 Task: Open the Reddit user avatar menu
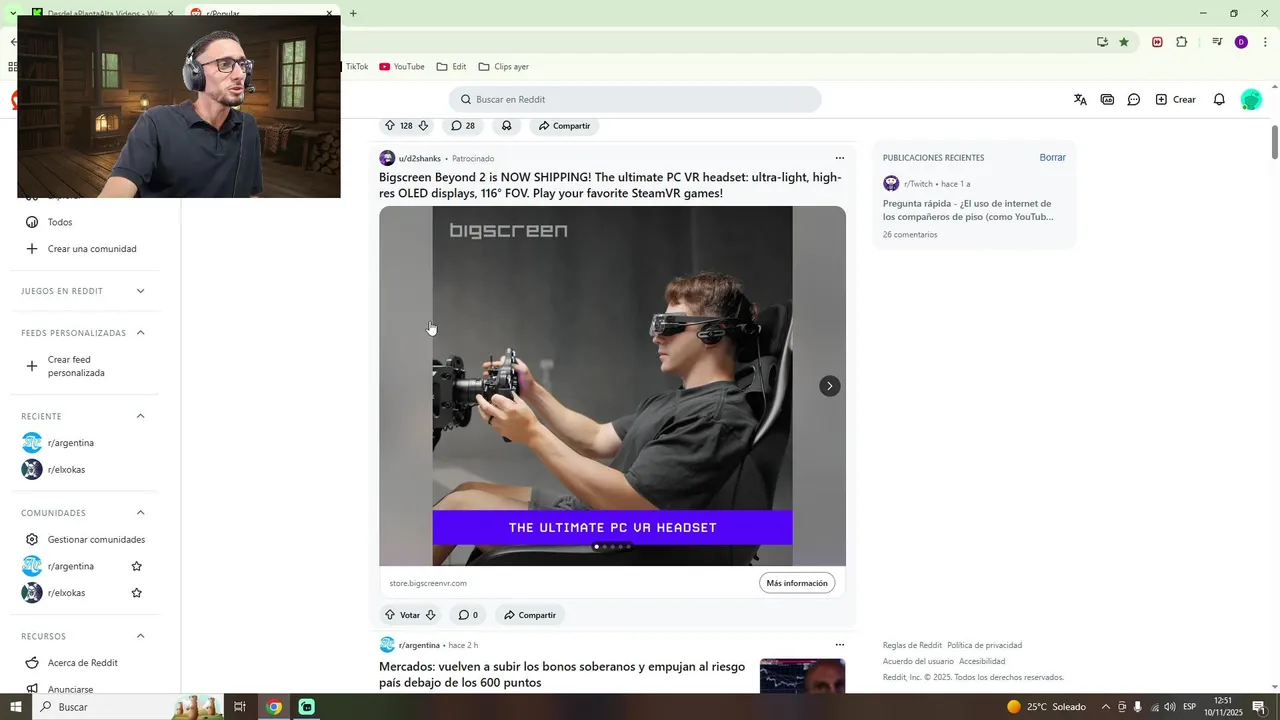coord(1251,100)
